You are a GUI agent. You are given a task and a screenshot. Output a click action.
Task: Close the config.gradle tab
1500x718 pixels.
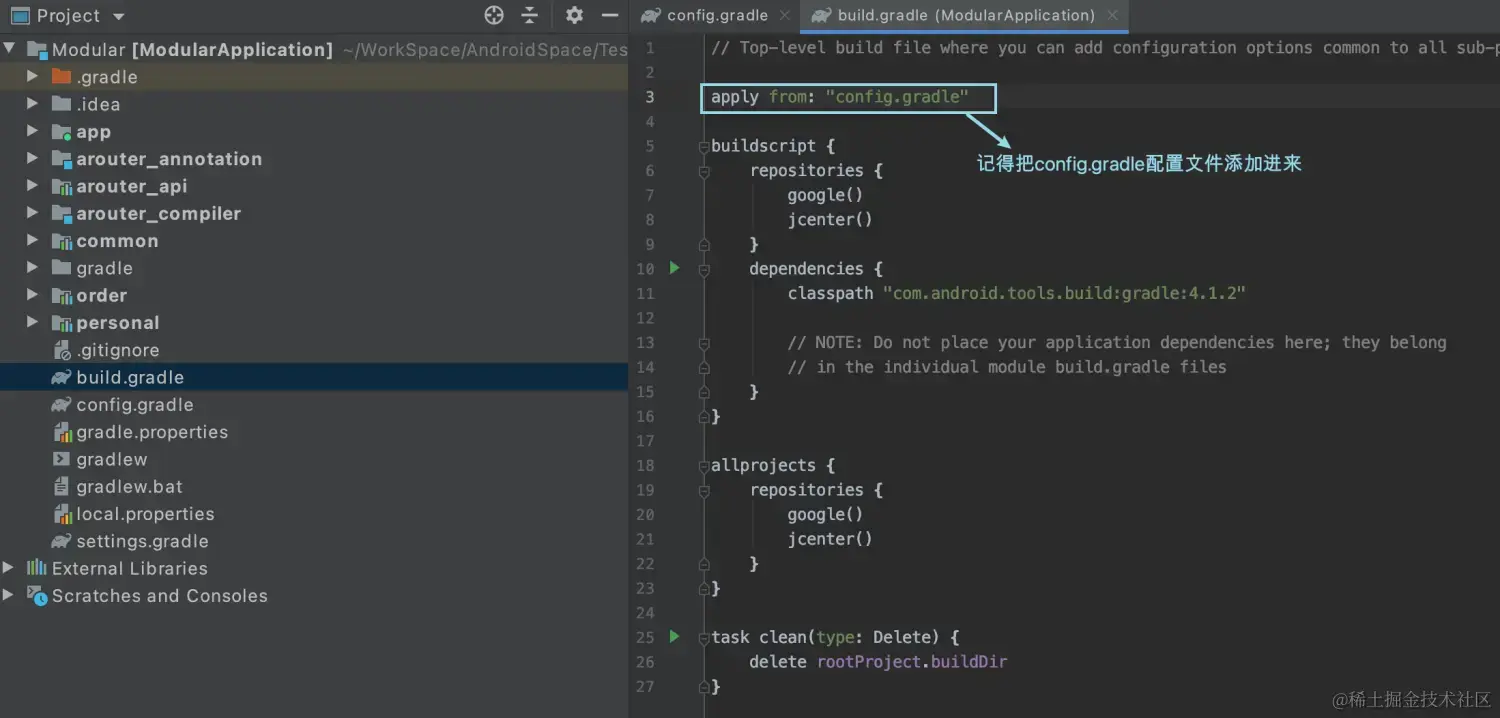(x=784, y=15)
